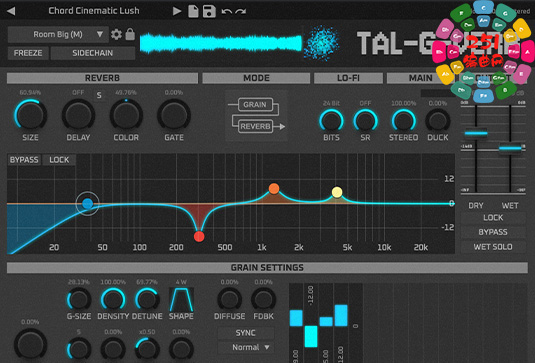The width and height of the screenshot is (535, 363).
Task: Click the WET level fader handle
Action: tap(510, 148)
